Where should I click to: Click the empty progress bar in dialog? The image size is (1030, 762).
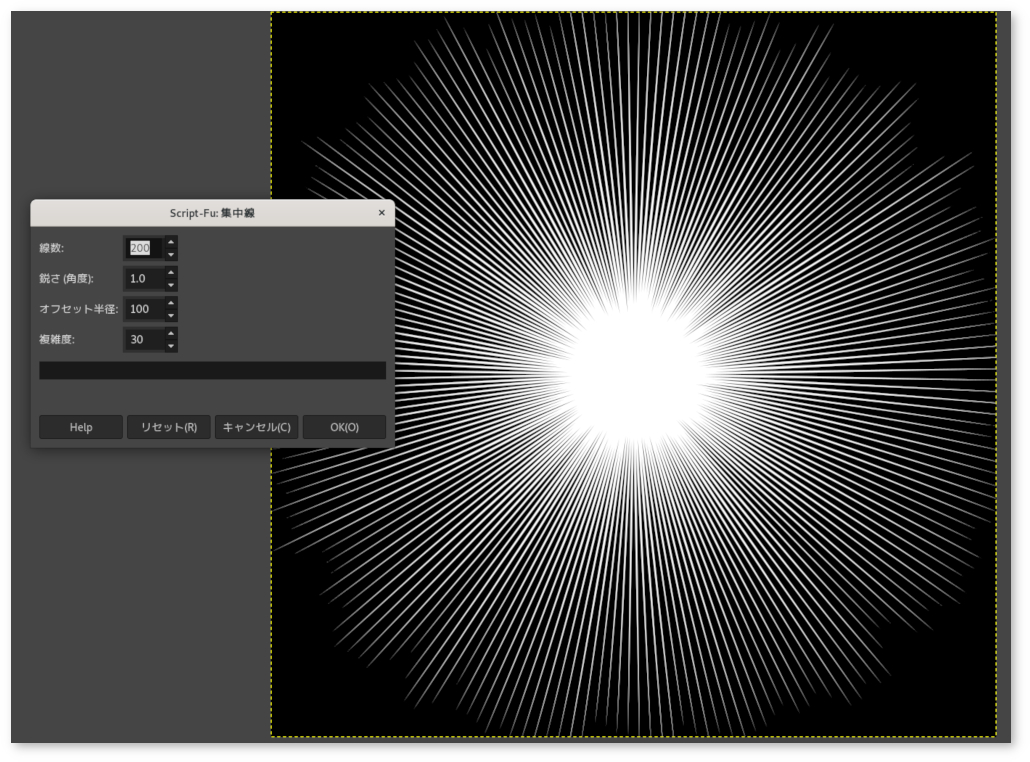point(212,371)
